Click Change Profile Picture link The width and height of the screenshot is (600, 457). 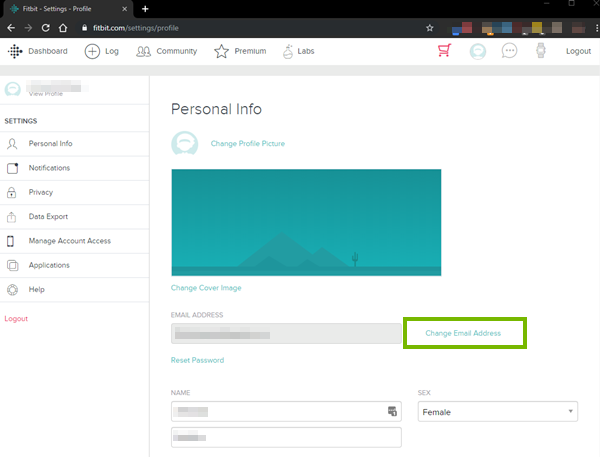(x=248, y=144)
